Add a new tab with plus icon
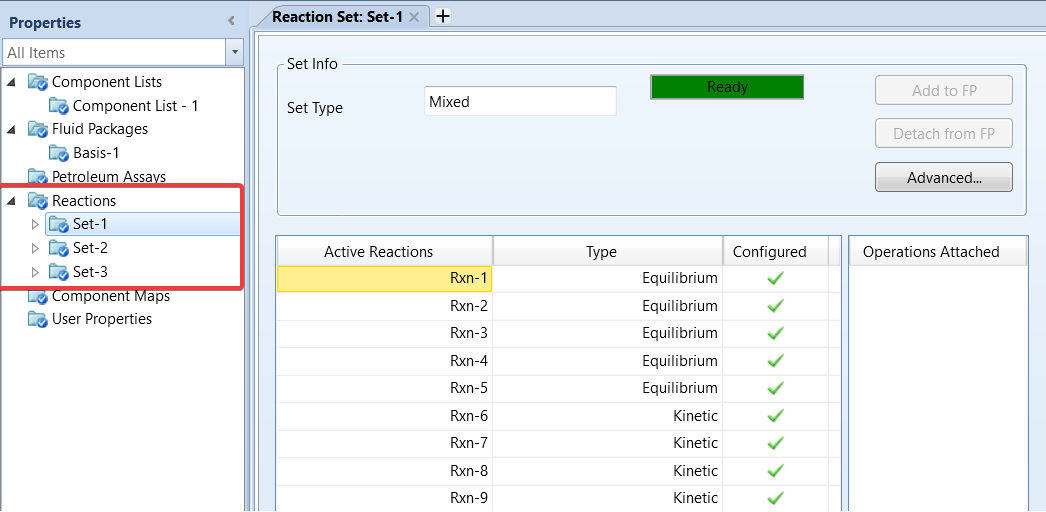This screenshot has width=1046, height=512. [443, 16]
